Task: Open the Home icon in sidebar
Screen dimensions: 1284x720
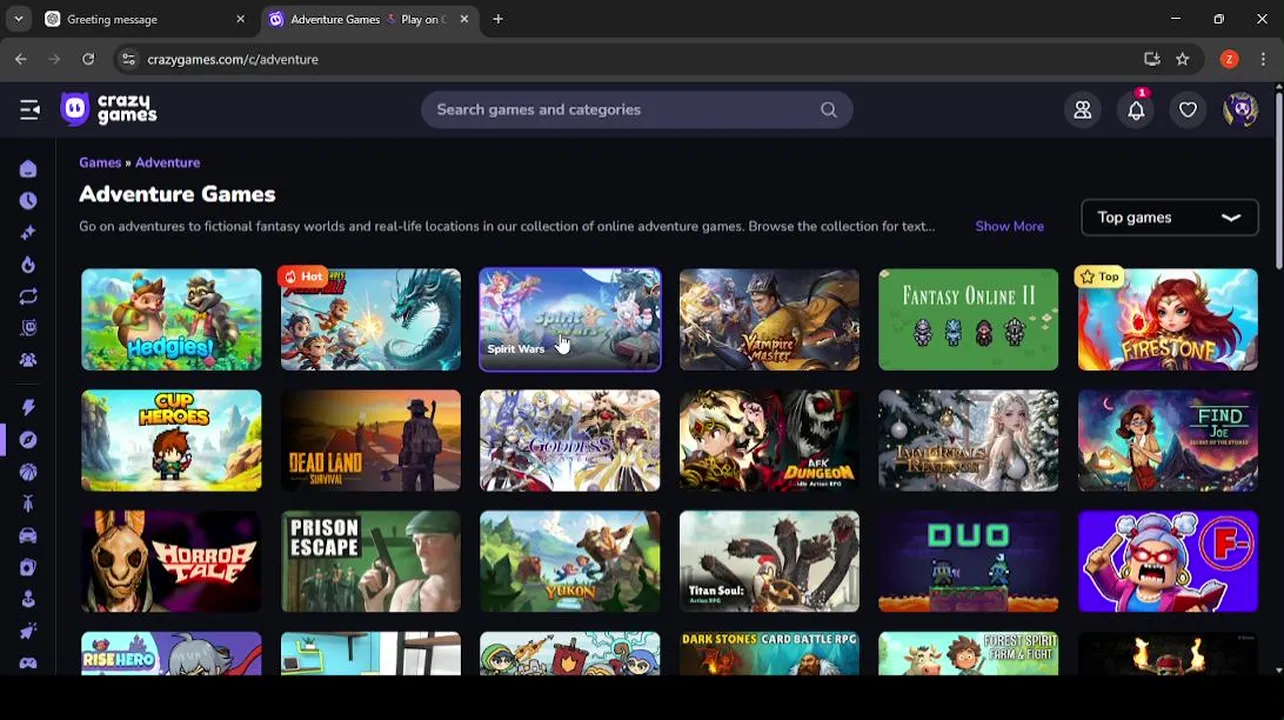Action: click(28, 169)
